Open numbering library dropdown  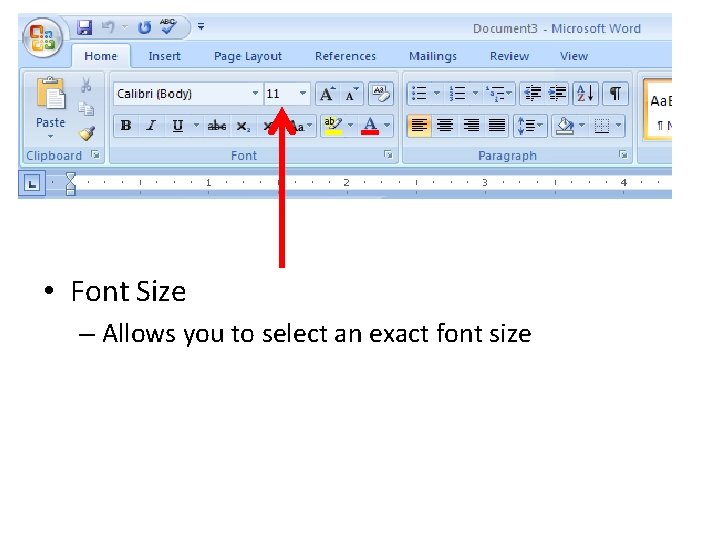(x=475, y=94)
